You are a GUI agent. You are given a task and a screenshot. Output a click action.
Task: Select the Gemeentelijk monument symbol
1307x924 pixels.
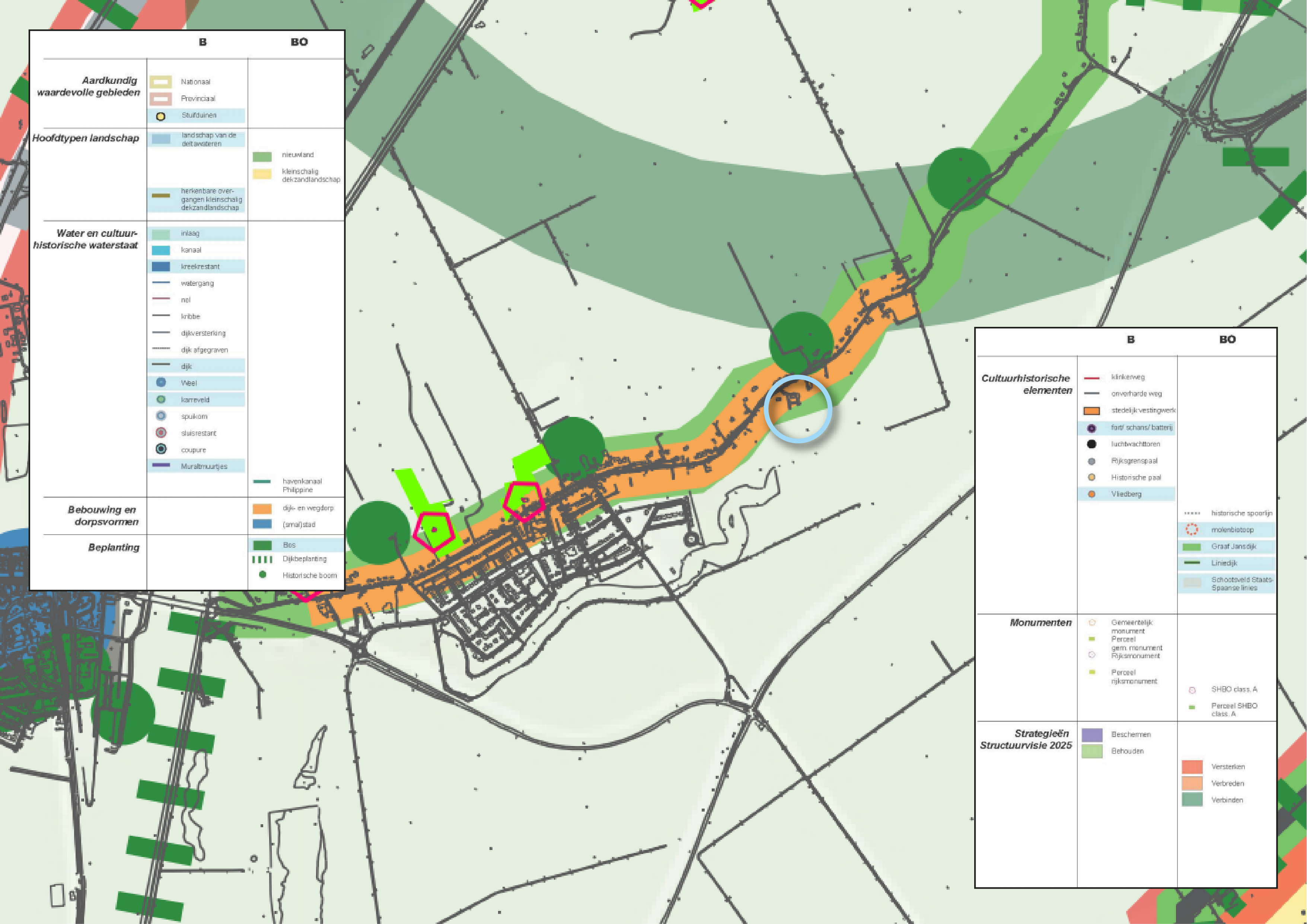[x=1092, y=623]
